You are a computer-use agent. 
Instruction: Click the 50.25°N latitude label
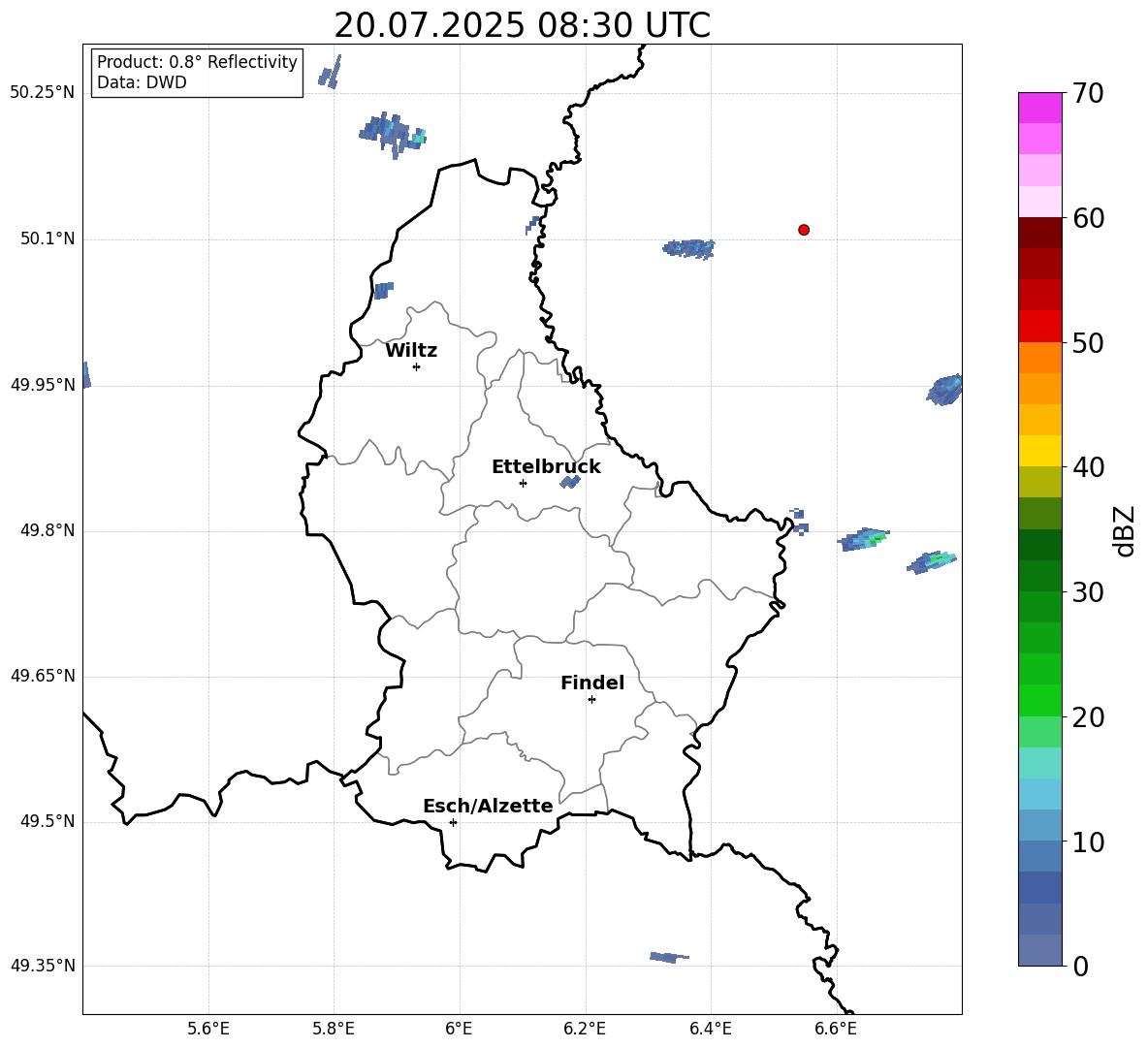42,93
